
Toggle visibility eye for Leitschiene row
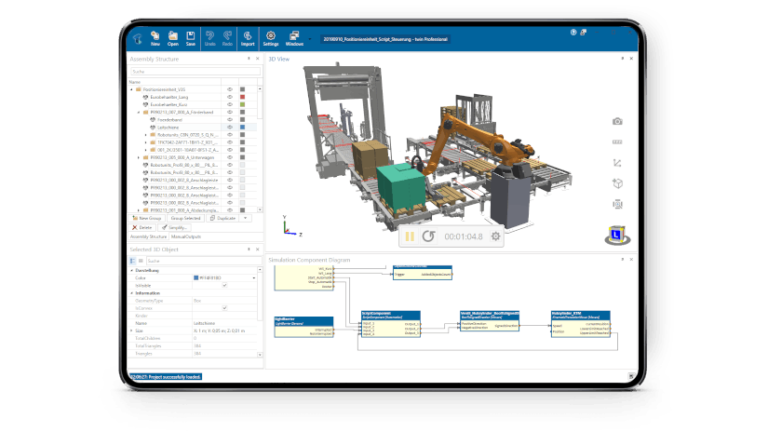tap(230, 127)
